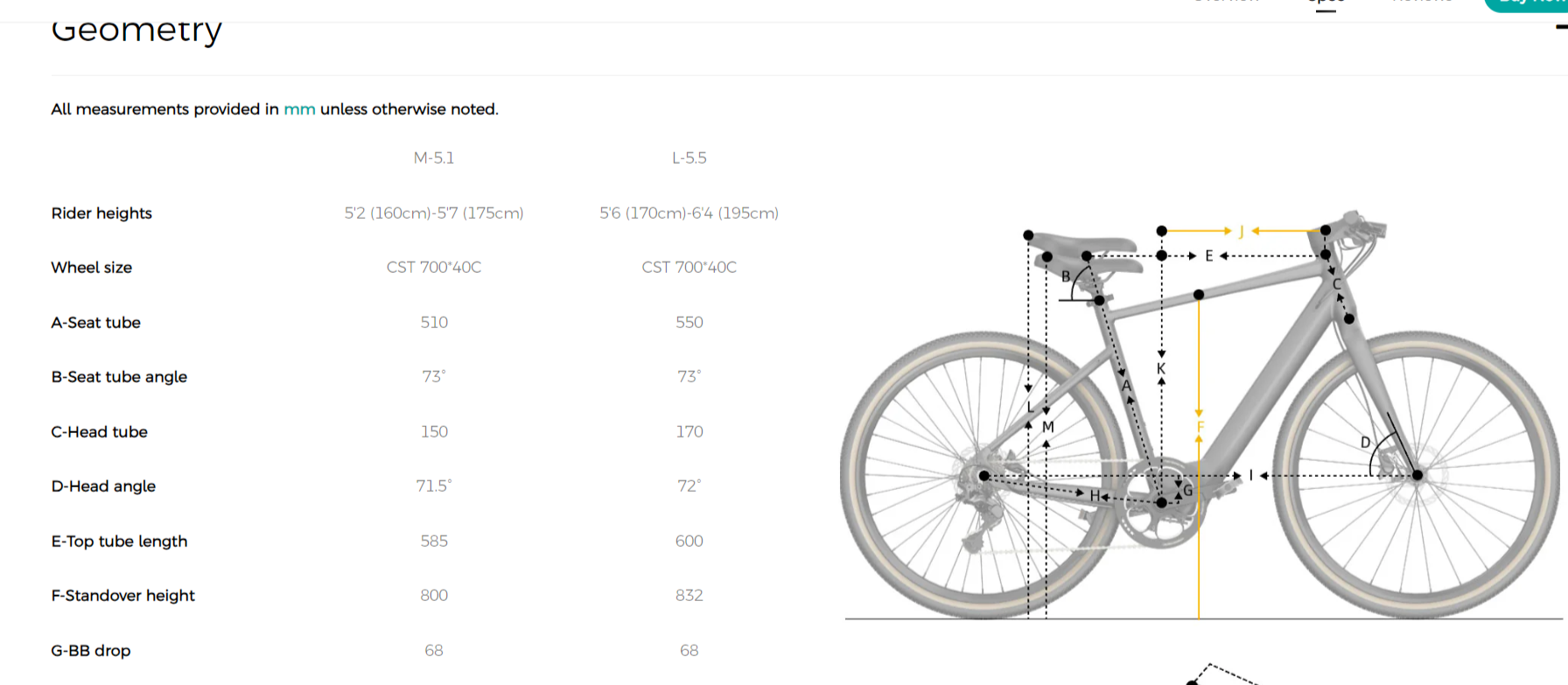Click the G BB drop marker near the crank
The width and height of the screenshot is (1568, 685).
(x=1188, y=491)
